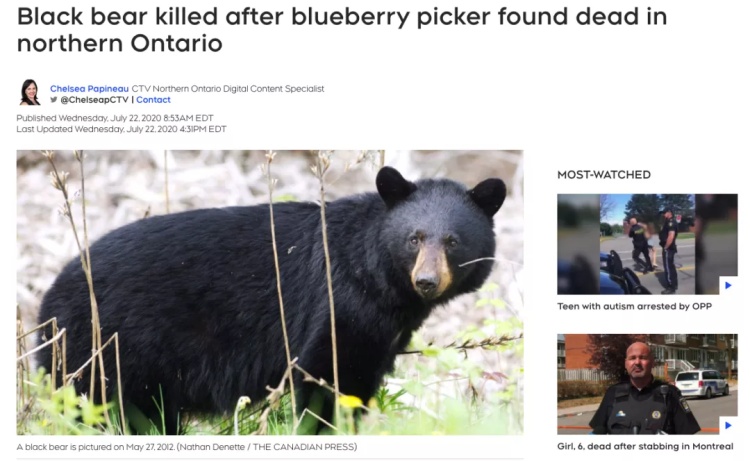Open the police officer Montreal video thumbnail
This screenshot has width=750, height=461.
[x=647, y=384]
